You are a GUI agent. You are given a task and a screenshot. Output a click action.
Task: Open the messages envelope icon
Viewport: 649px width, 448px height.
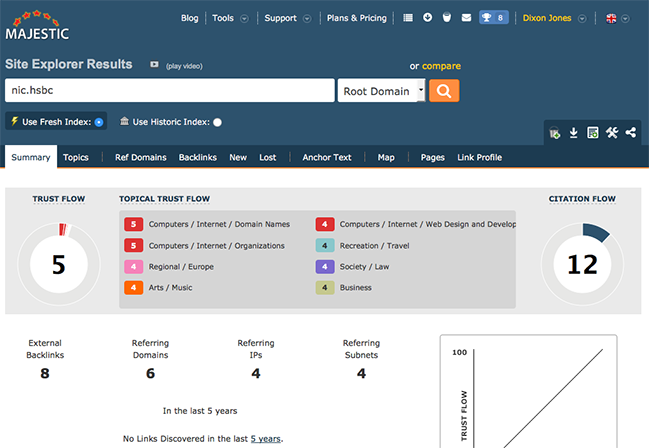click(466, 17)
